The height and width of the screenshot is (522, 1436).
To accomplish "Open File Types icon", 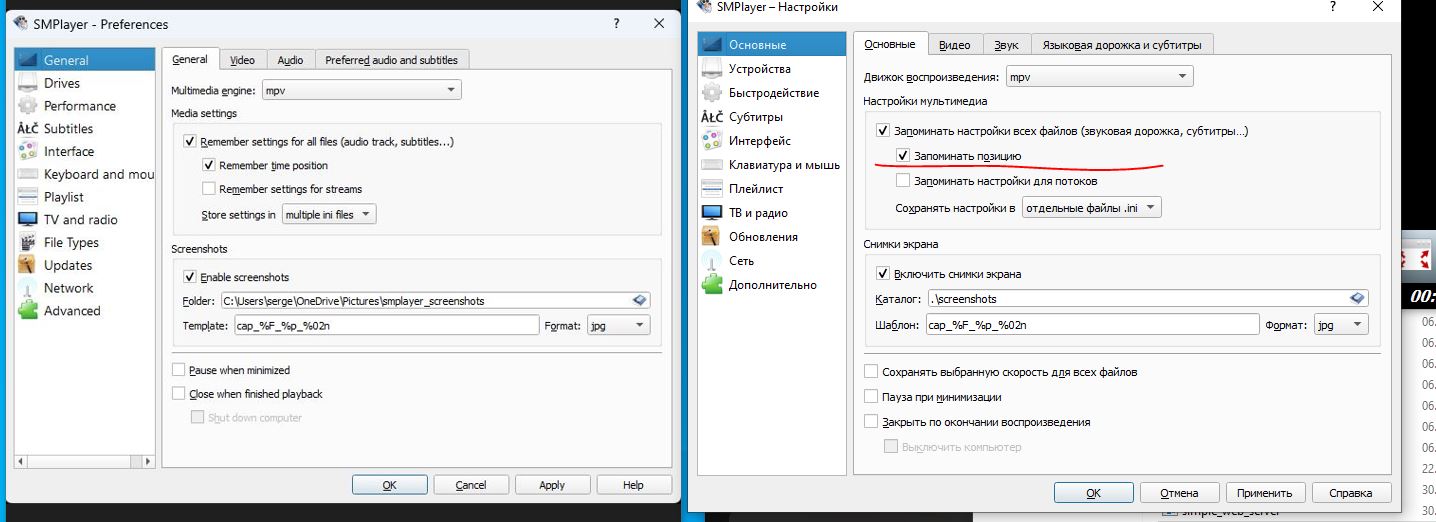I will (27, 242).
